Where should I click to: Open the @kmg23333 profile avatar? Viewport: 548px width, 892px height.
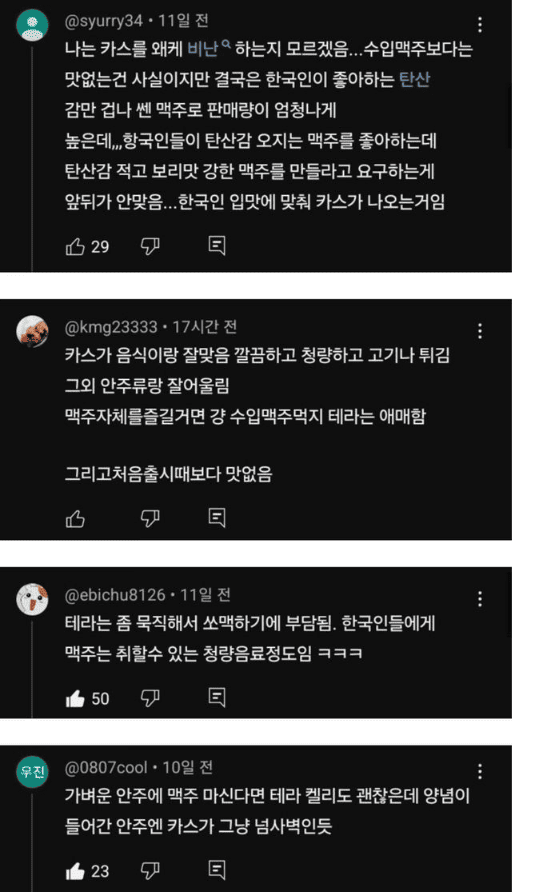click(32, 331)
